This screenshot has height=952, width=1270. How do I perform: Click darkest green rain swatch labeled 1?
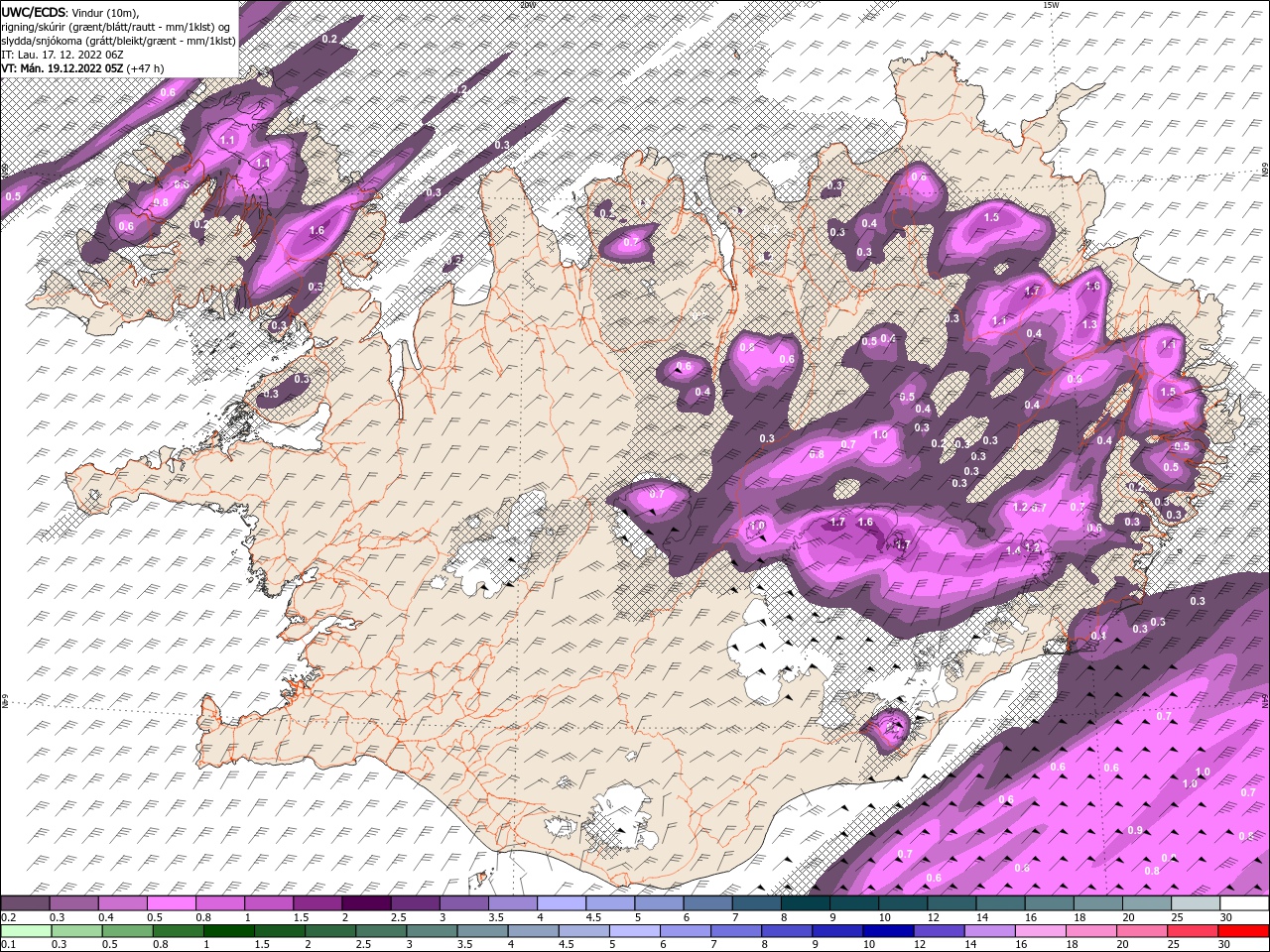point(229,931)
